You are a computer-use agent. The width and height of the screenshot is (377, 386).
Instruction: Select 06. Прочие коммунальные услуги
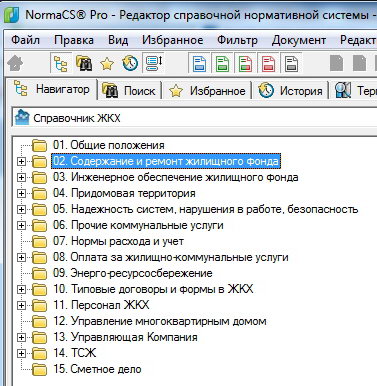pyautogui.click(x=138, y=225)
